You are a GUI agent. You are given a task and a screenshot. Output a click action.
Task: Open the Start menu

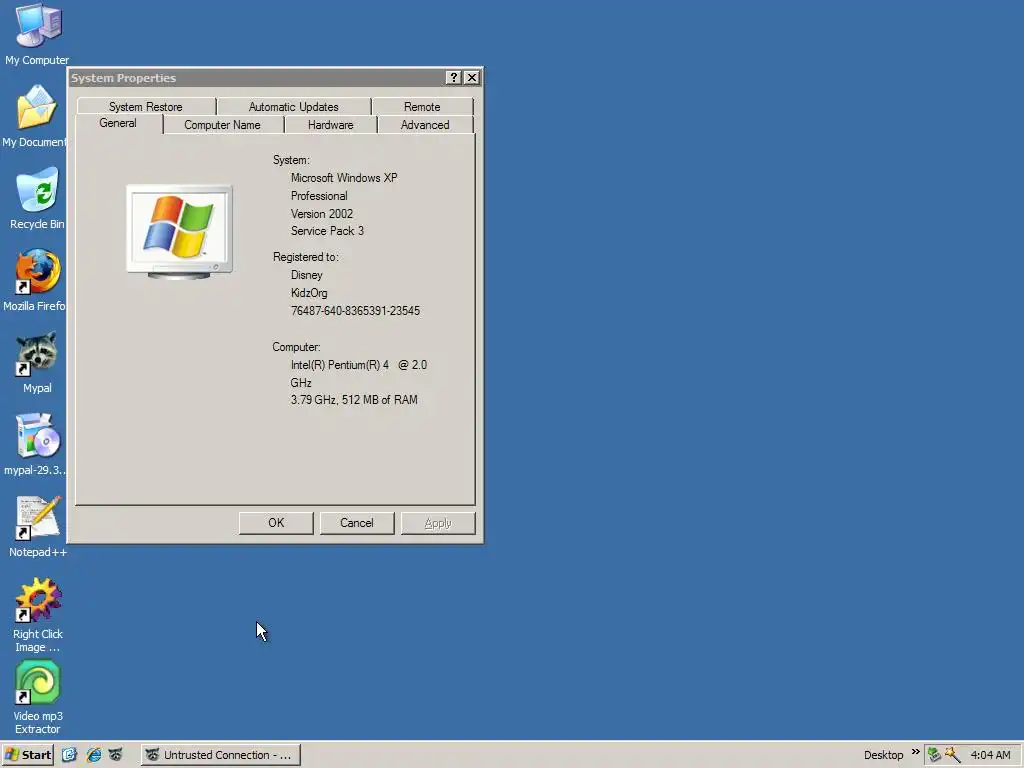27,755
